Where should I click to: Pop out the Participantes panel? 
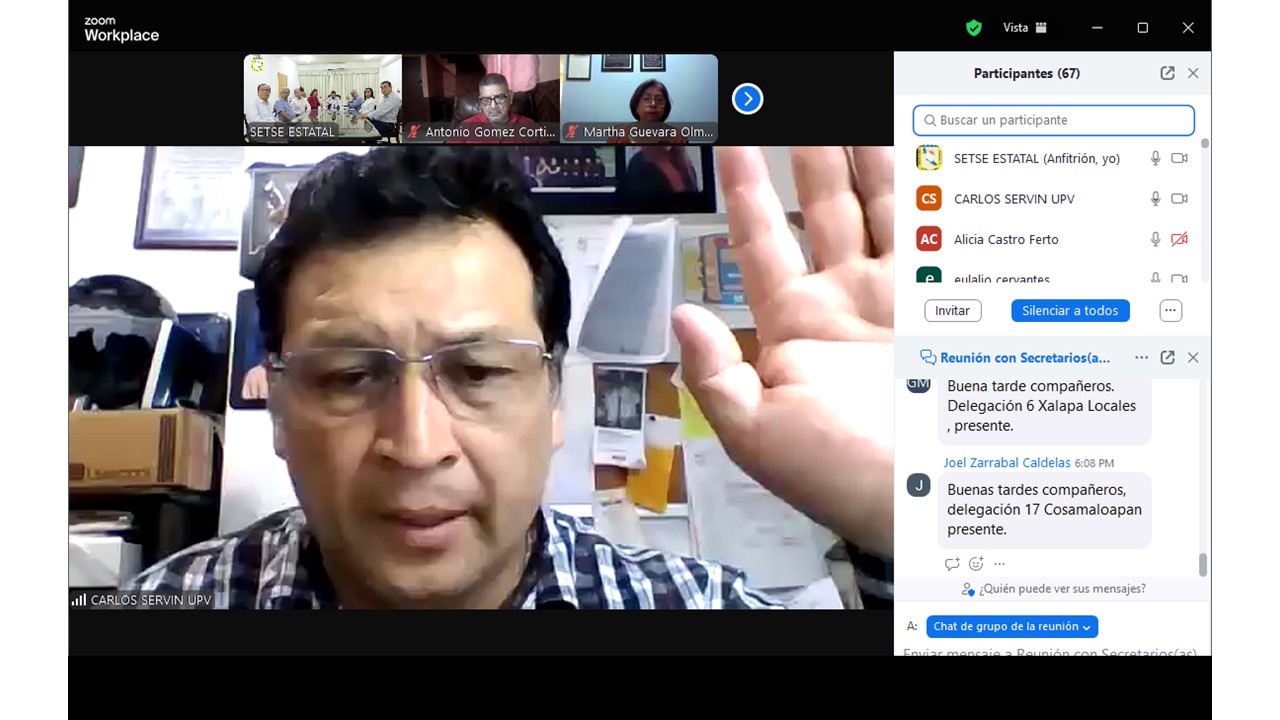(x=1167, y=73)
